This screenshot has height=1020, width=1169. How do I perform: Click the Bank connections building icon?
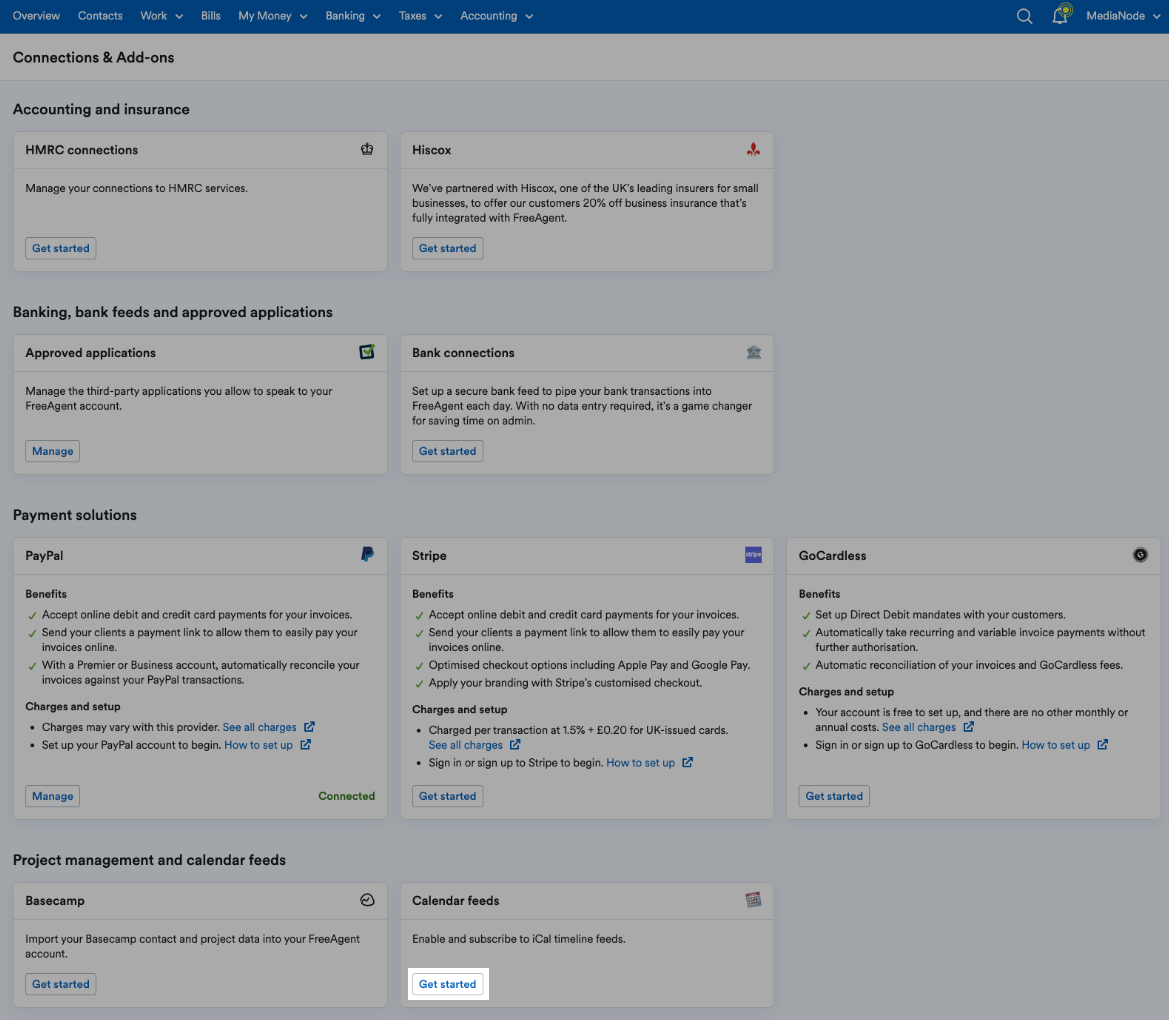(754, 352)
